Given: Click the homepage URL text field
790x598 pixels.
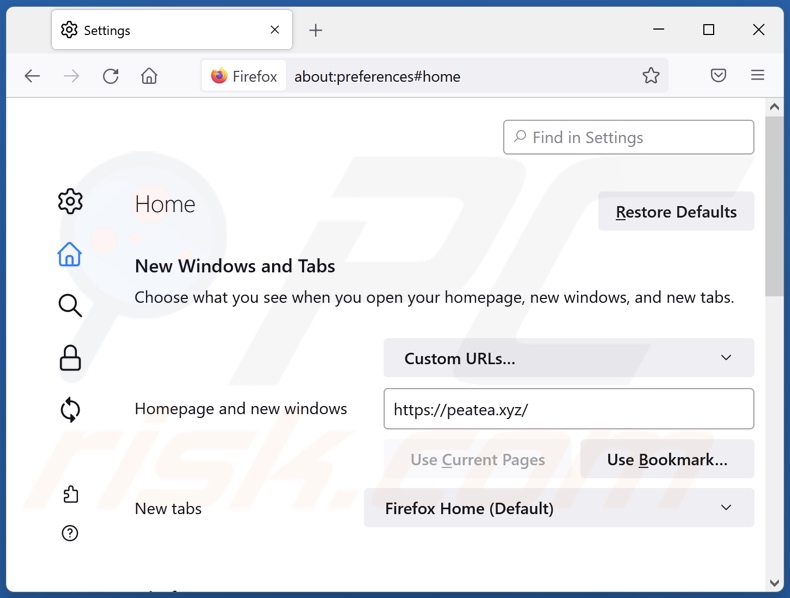Looking at the screenshot, I should 568,409.
